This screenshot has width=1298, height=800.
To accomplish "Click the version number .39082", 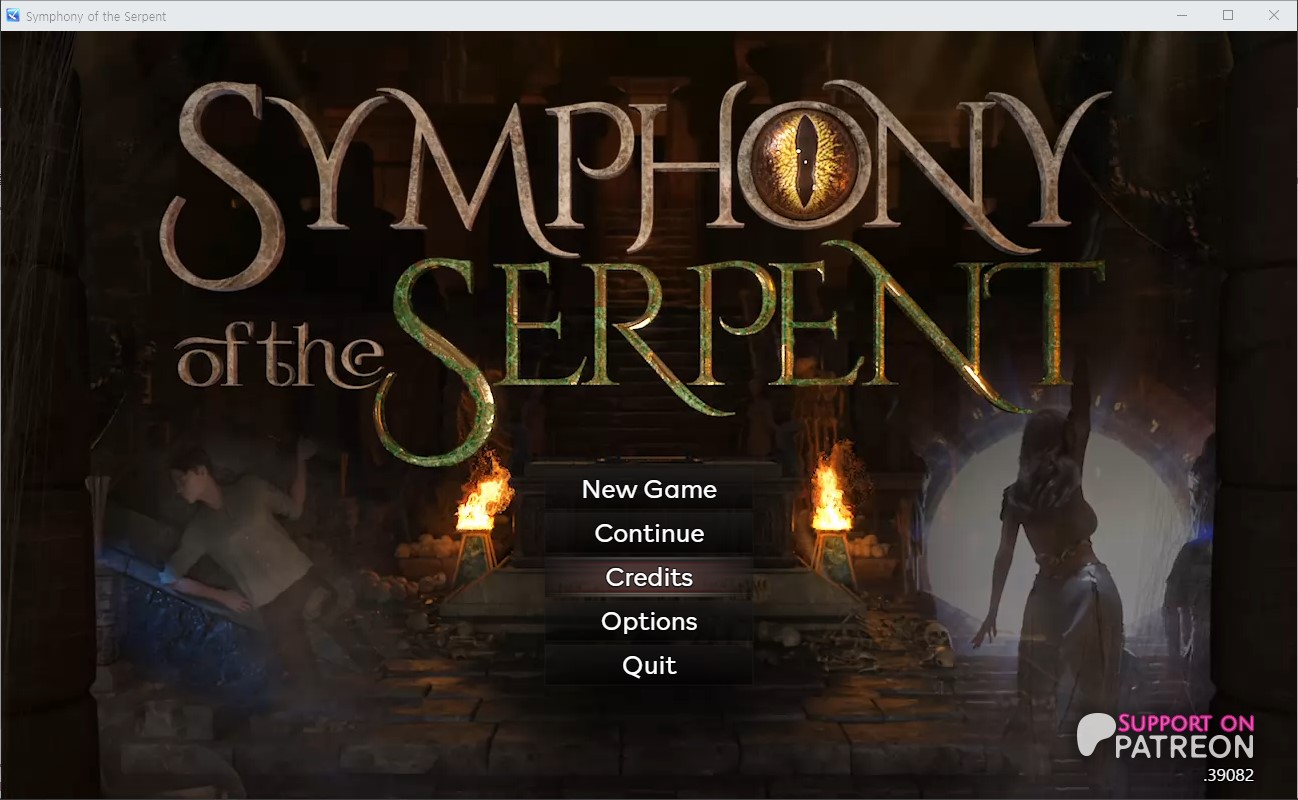I will point(1229,775).
